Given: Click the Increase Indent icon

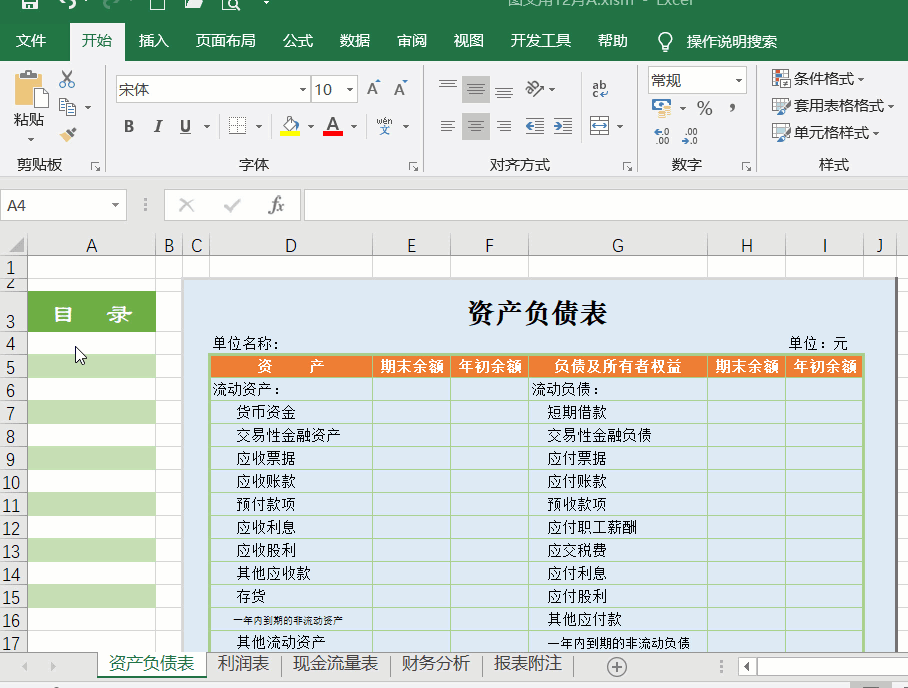Looking at the screenshot, I should click(562, 126).
